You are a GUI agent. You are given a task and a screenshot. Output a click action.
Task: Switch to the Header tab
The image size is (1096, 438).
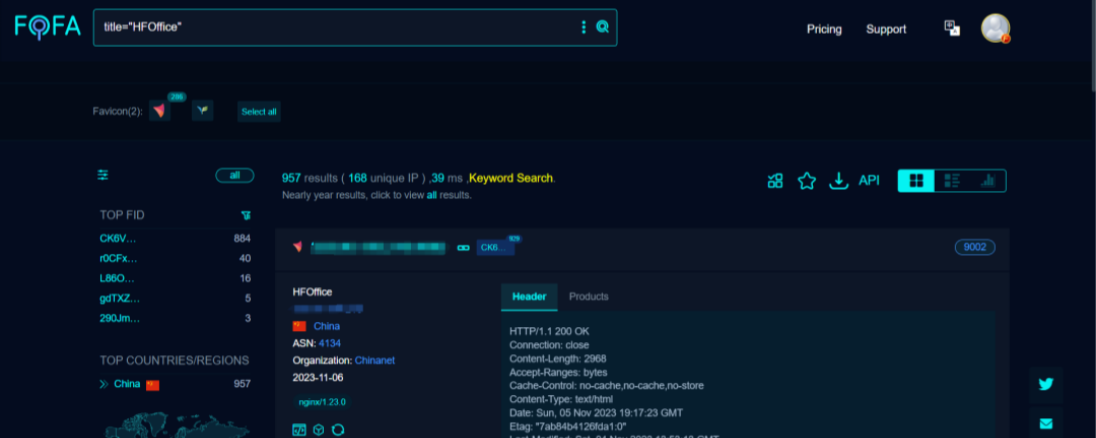point(529,297)
